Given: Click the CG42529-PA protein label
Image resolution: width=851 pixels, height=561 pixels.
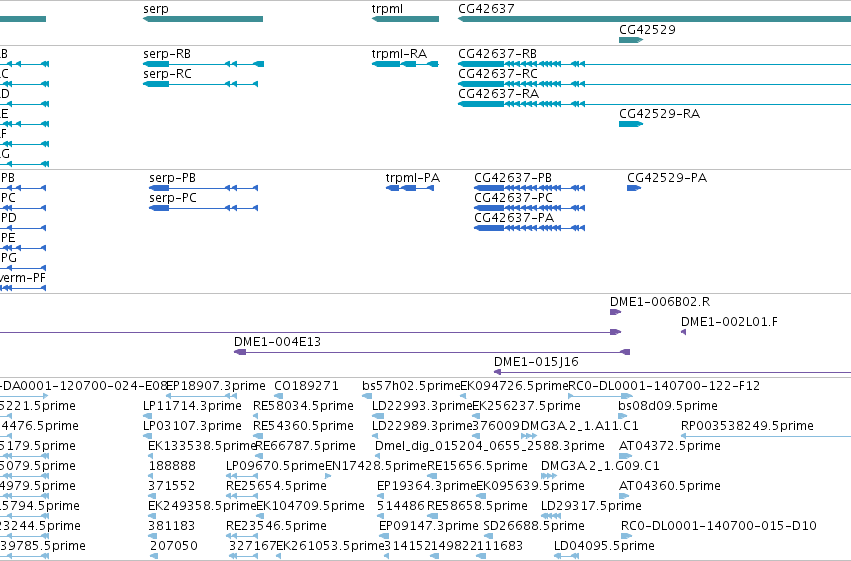Looking at the screenshot, I should coord(667,178).
